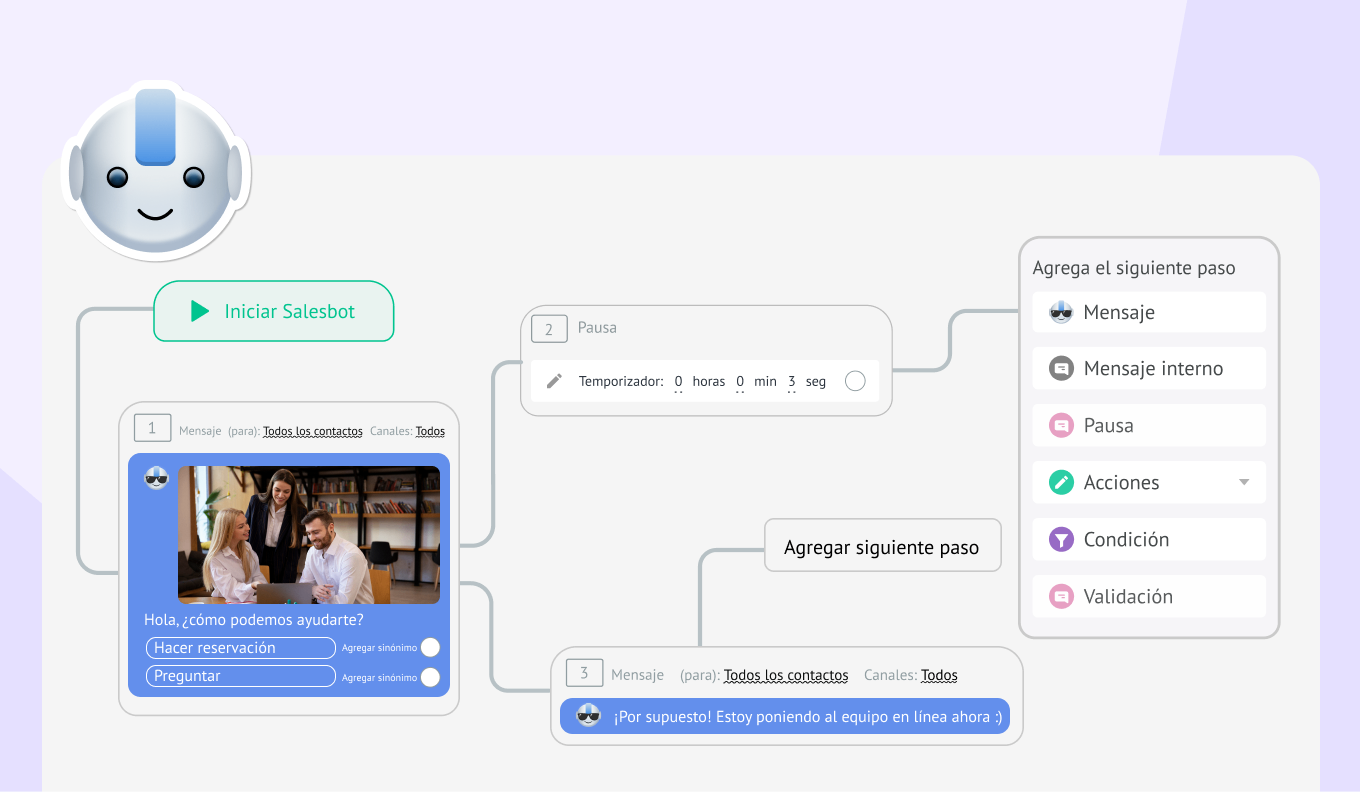Click the green Acciones pencil icon
The width and height of the screenshot is (1360, 792).
click(x=1061, y=483)
